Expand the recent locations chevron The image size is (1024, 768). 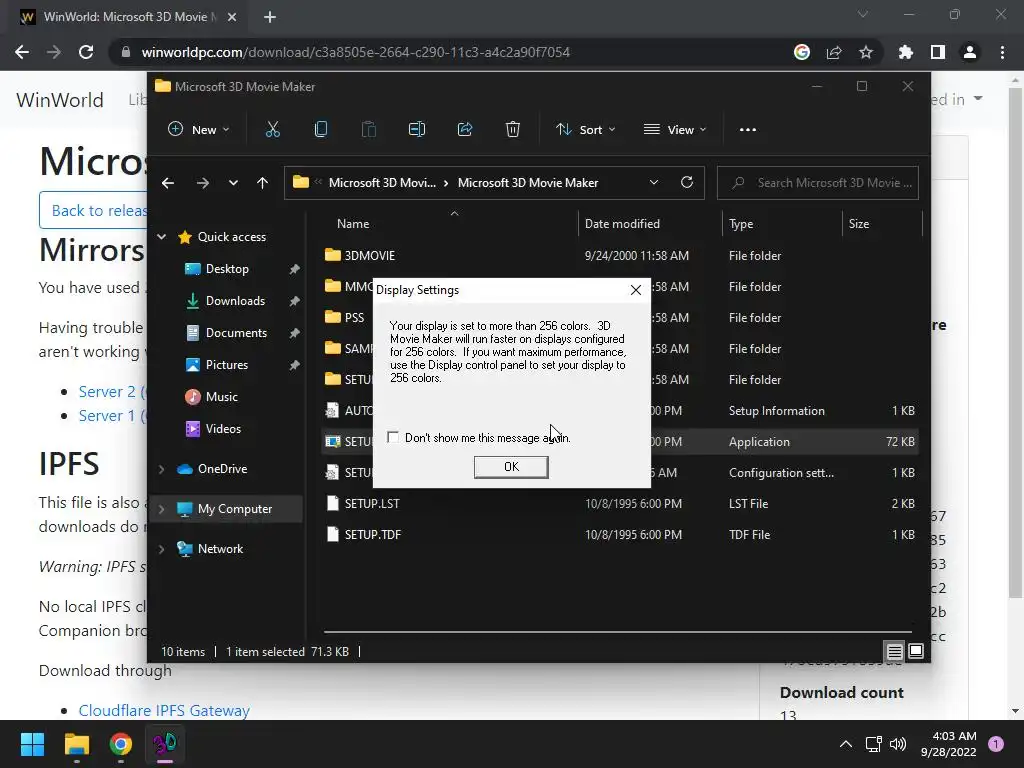tap(233, 183)
